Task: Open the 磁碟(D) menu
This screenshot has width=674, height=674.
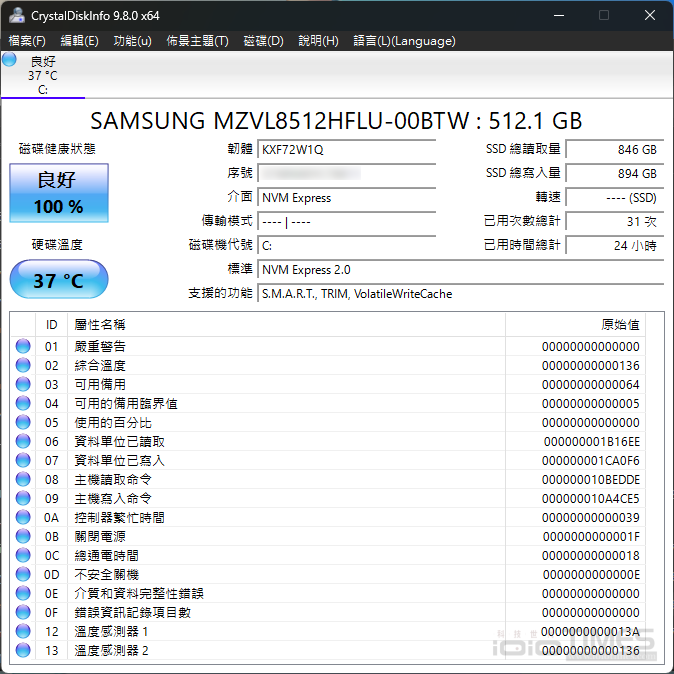Action: [263, 41]
